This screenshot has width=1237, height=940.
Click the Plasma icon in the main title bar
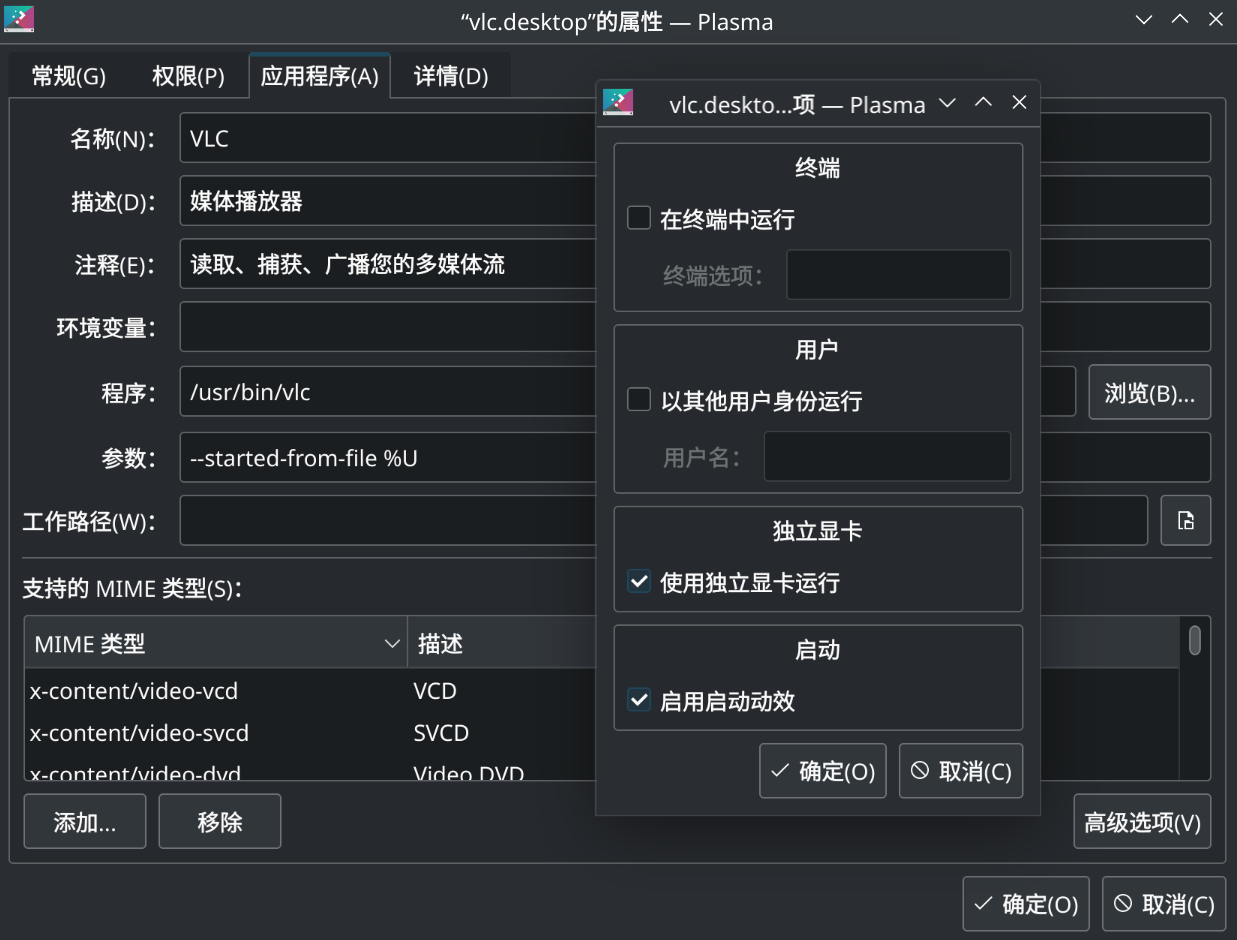coord(18,19)
